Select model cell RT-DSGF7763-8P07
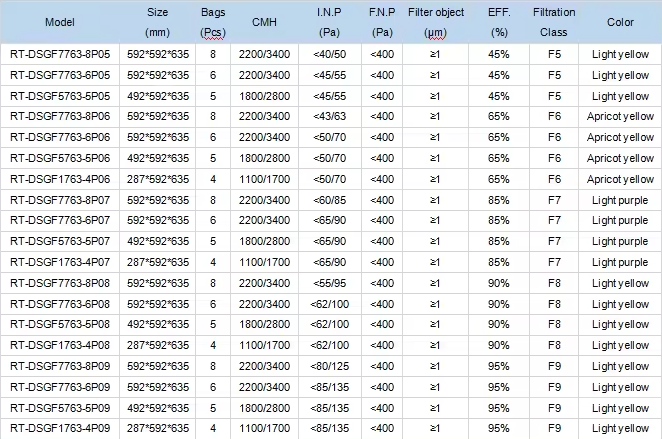Viewport: 662px width, 439px height. tap(60, 200)
